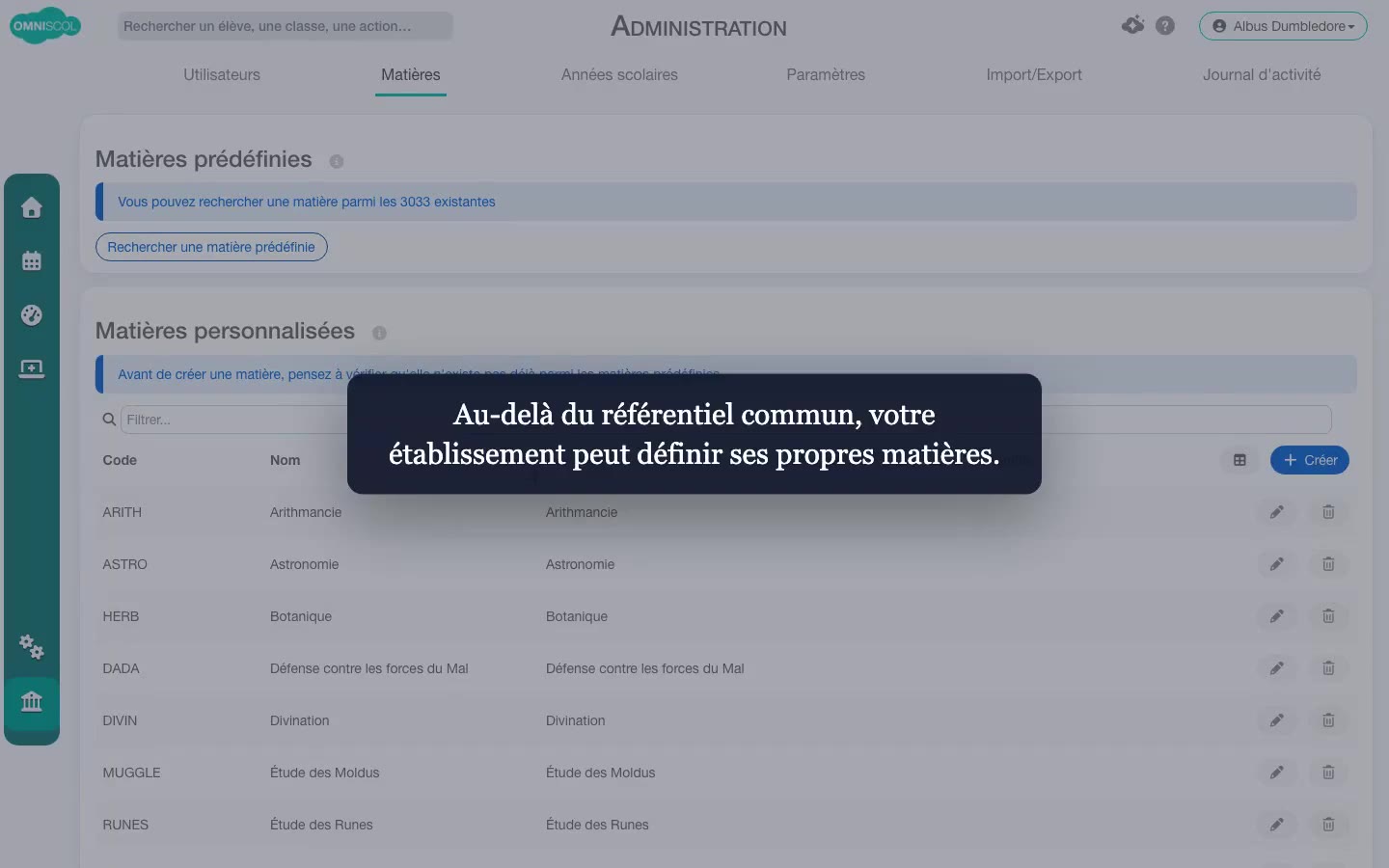This screenshot has width=1389, height=868.
Task: Sort by the Nom column header
Action: pyautogui.click(x=285, y=460)
